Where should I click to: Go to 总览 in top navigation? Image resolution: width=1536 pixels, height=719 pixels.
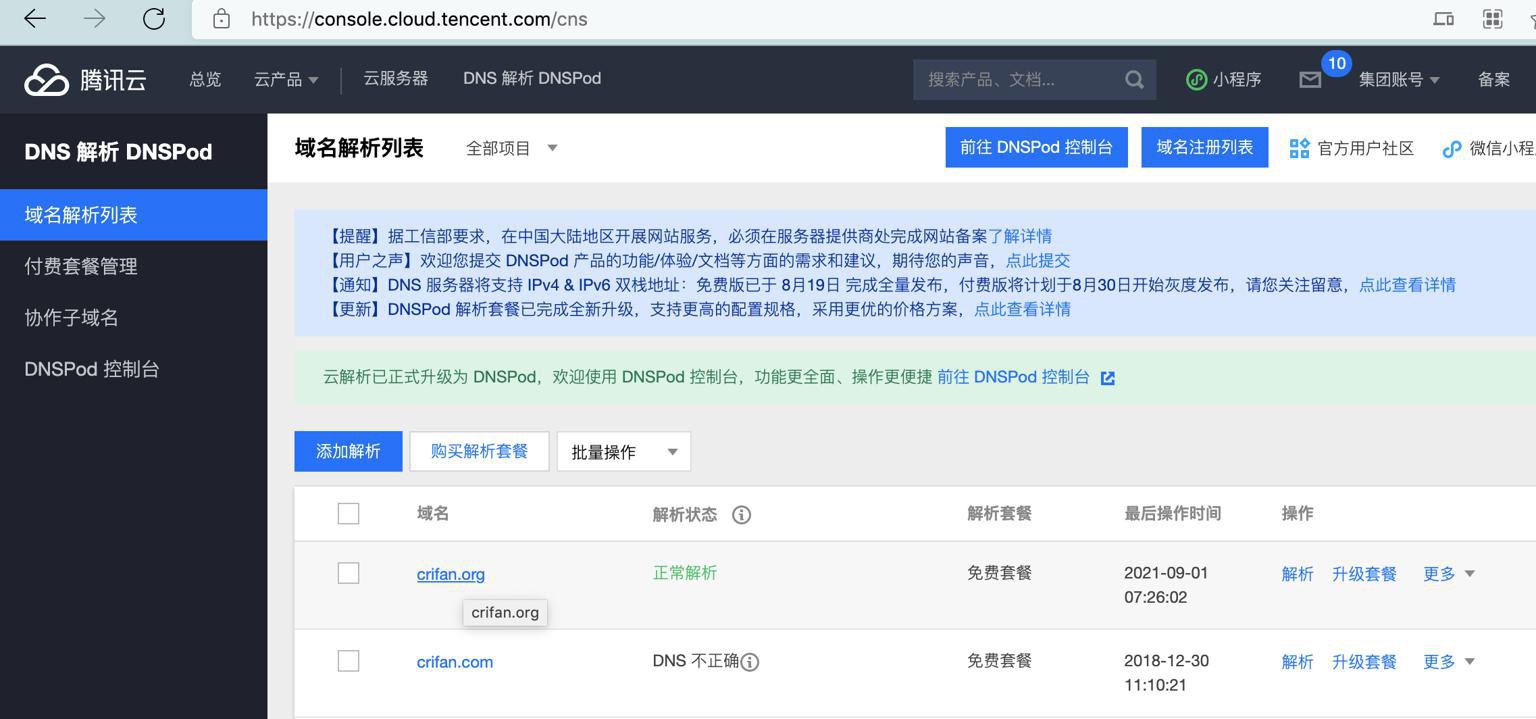point(205,79)
